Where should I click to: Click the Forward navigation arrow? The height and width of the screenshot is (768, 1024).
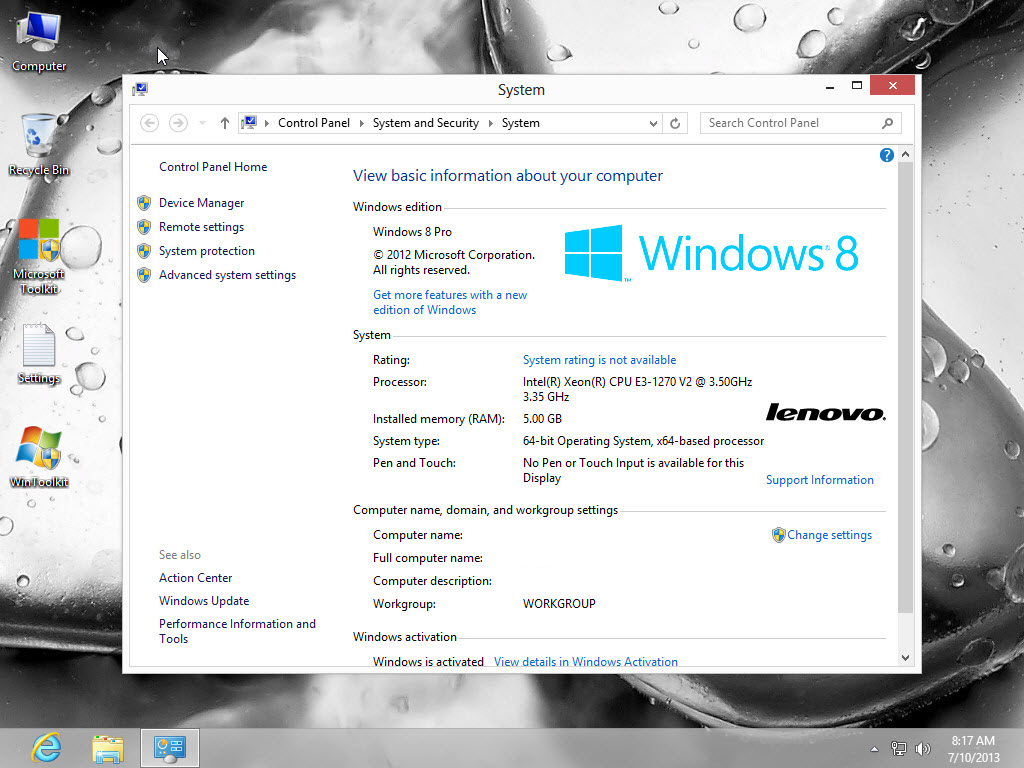(178, 123)
